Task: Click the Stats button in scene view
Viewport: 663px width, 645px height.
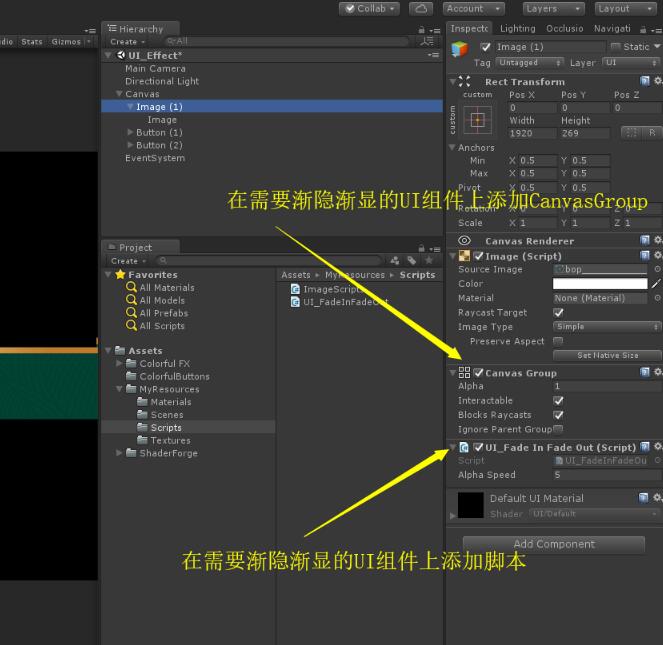Action: point(32,42)
